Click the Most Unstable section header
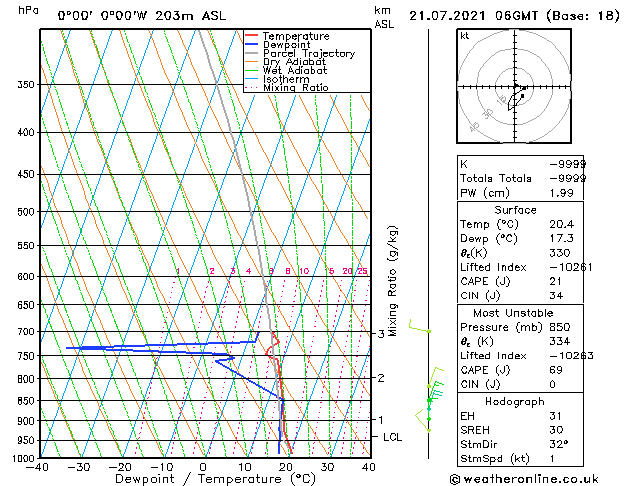Viewport: 629px width, 486px height. pos(513,313)
